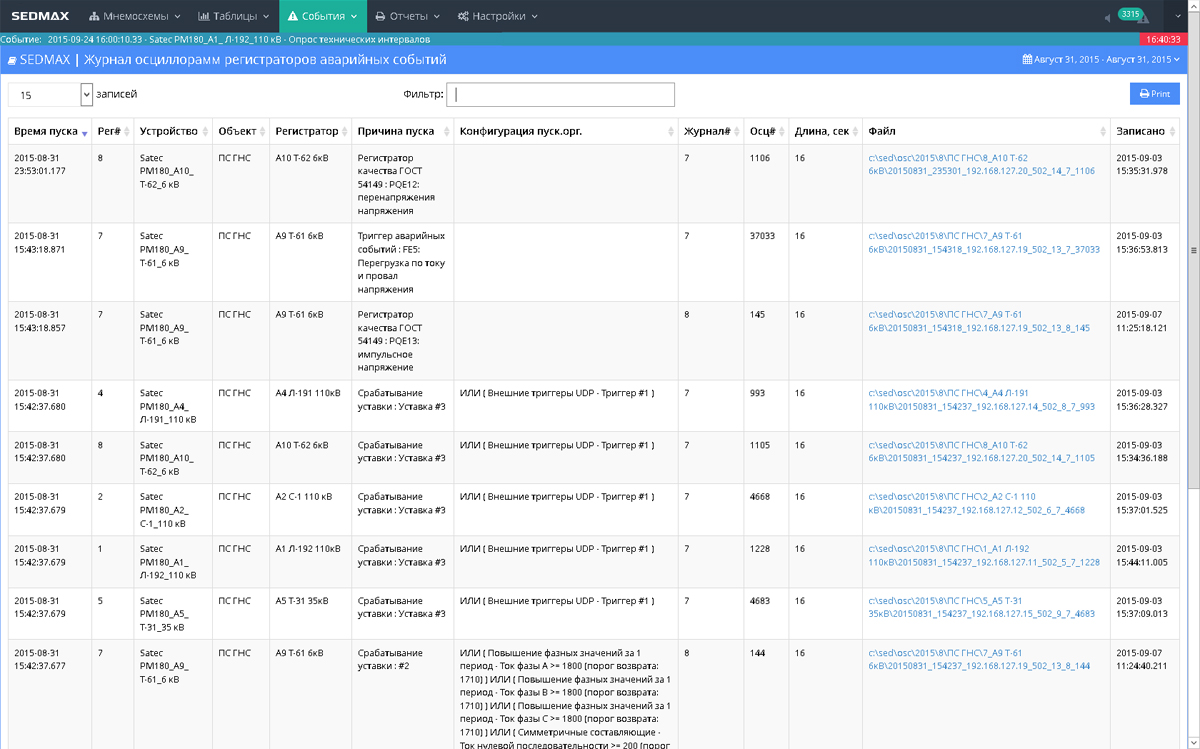The image size is (1200, 749).
Task: Open the Отчеты menu
Action: [x=407, y=16]
